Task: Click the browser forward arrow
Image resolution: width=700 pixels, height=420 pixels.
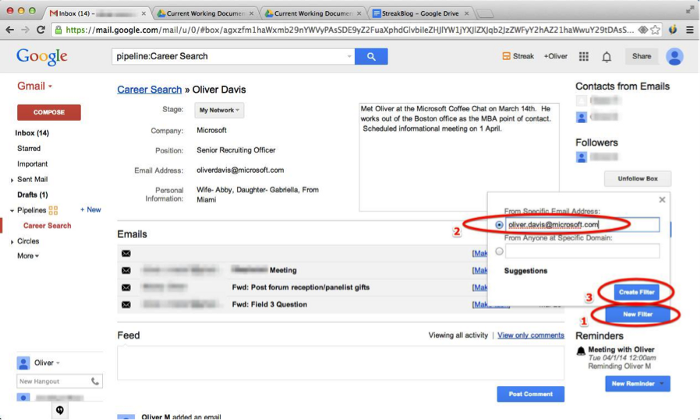Action: pos(25,30)
